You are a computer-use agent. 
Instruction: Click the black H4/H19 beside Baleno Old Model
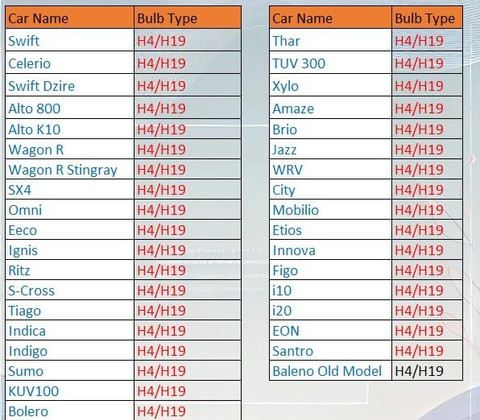point(419,371)
